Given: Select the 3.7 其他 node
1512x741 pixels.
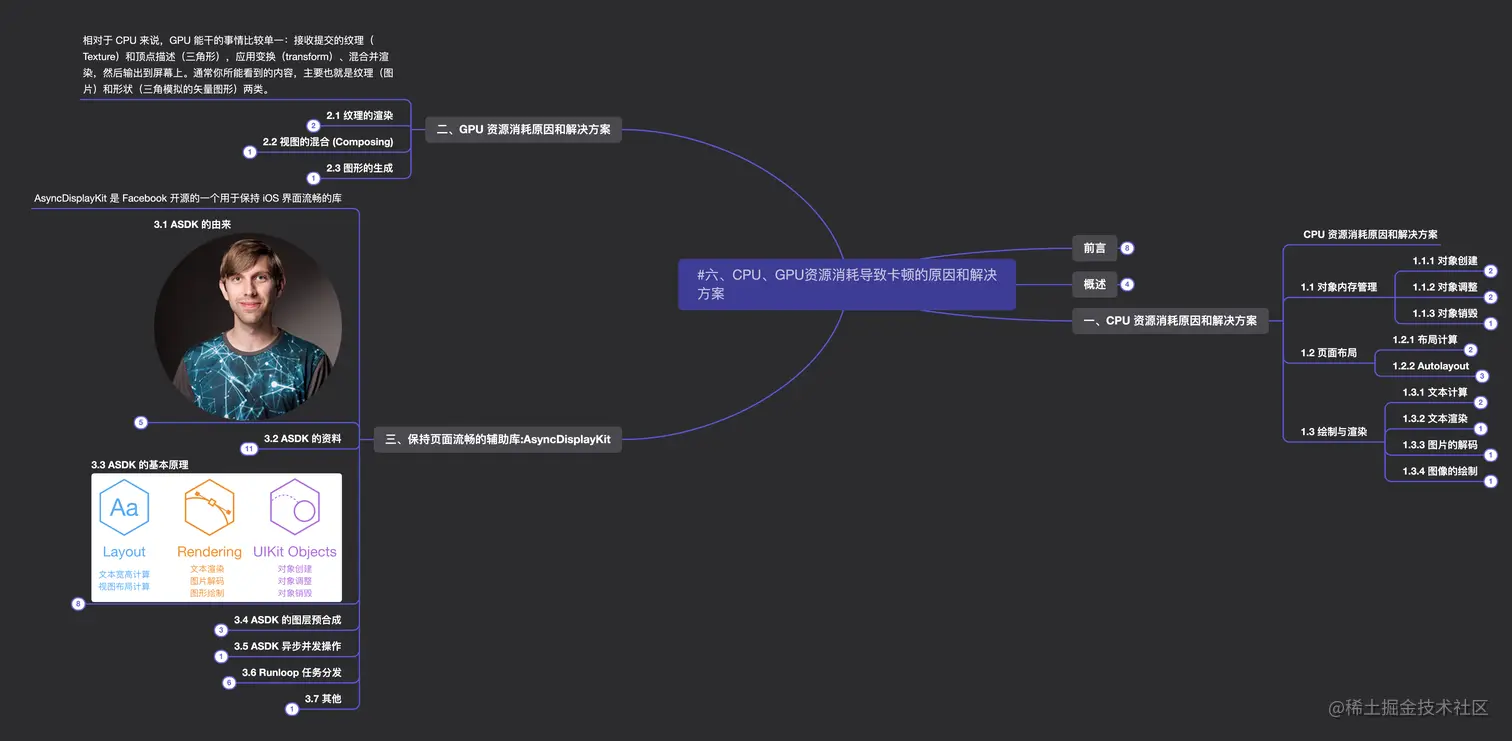Looking at the screenshot, I should [323, 699].
